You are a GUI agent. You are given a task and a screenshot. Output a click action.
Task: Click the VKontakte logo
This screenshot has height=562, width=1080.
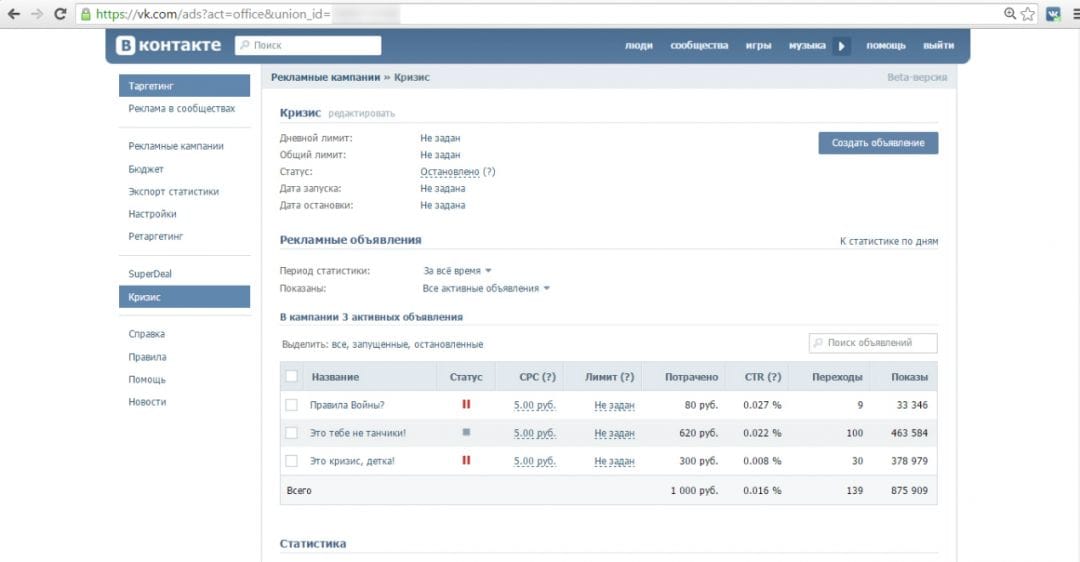tap(169, 45)
